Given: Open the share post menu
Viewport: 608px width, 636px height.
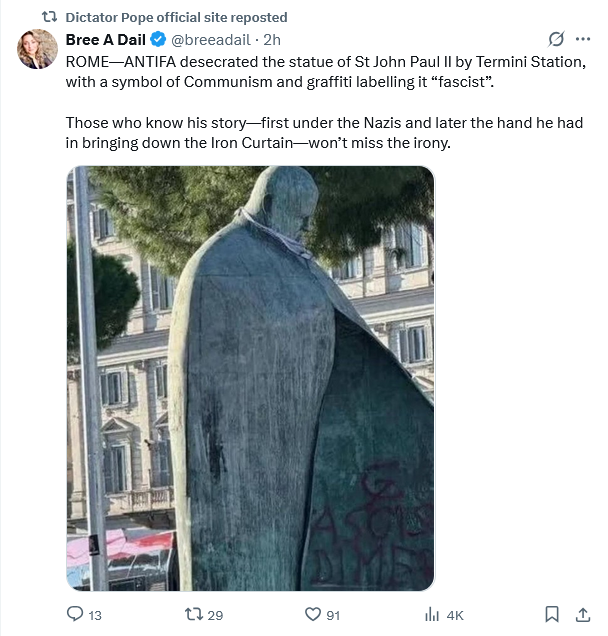Looking at the screenshot, I should 584,614.
